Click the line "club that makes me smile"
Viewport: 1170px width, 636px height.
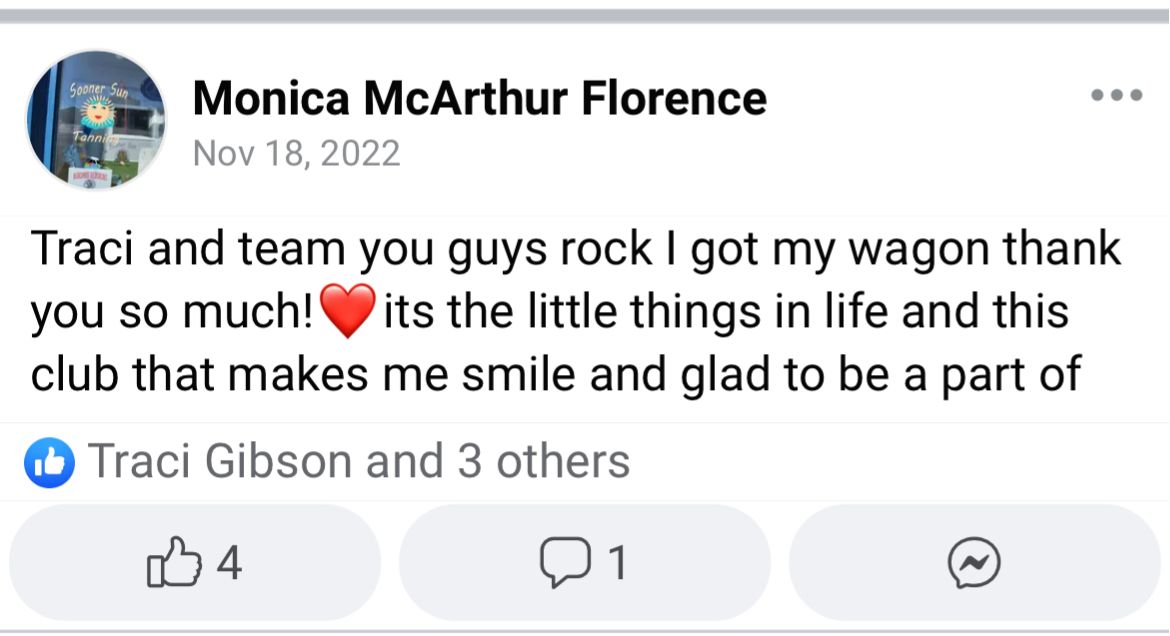555,374
